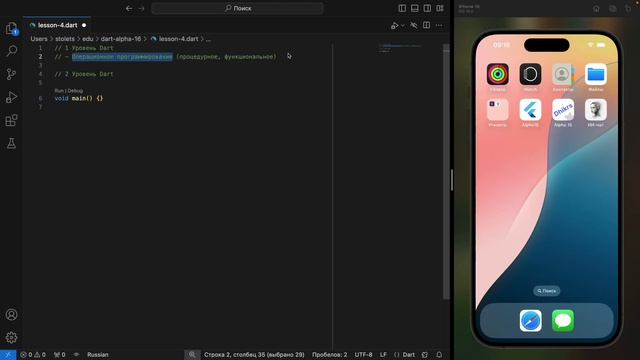Open go-to-line via cursor position status

point(254,355)
